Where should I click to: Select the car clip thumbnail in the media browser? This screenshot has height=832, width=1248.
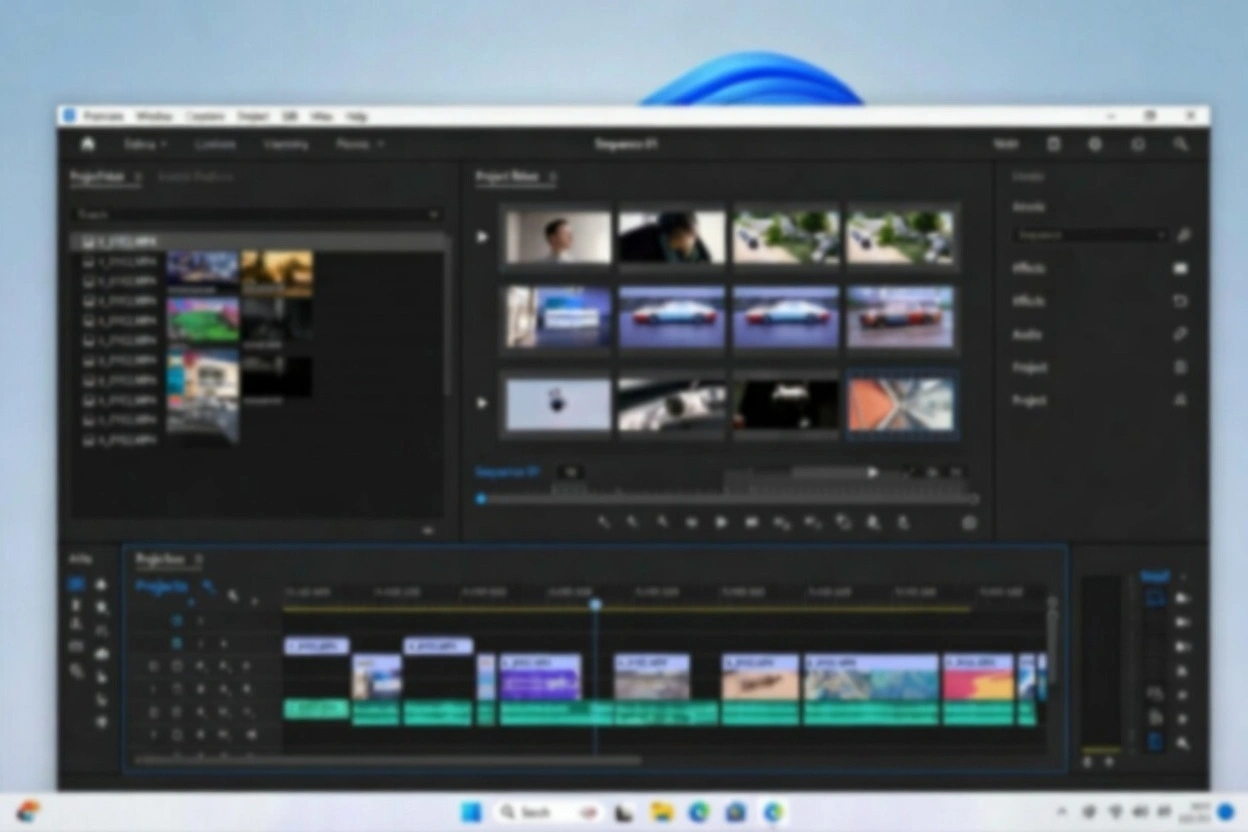tap(670, 317)
